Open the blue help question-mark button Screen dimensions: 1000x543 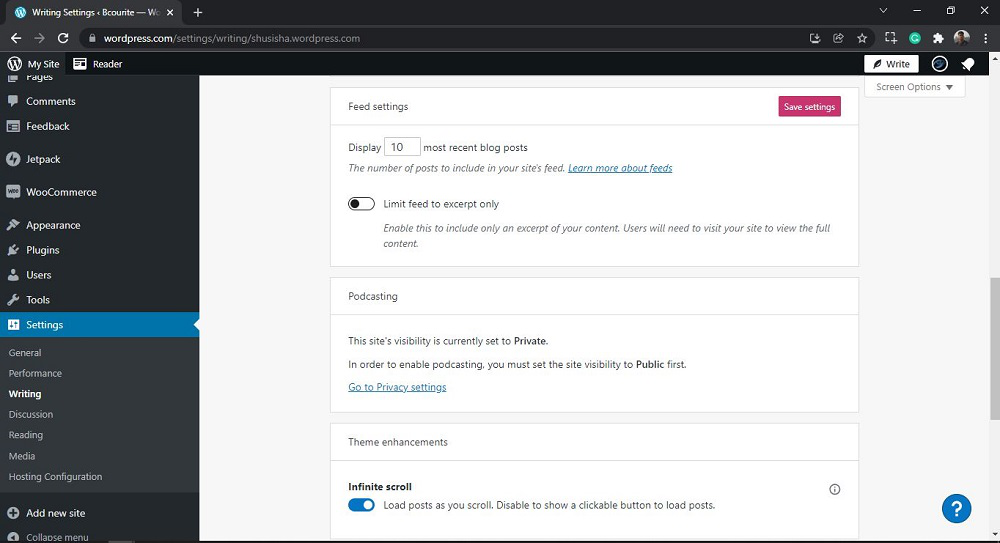(x=956, y=508)
